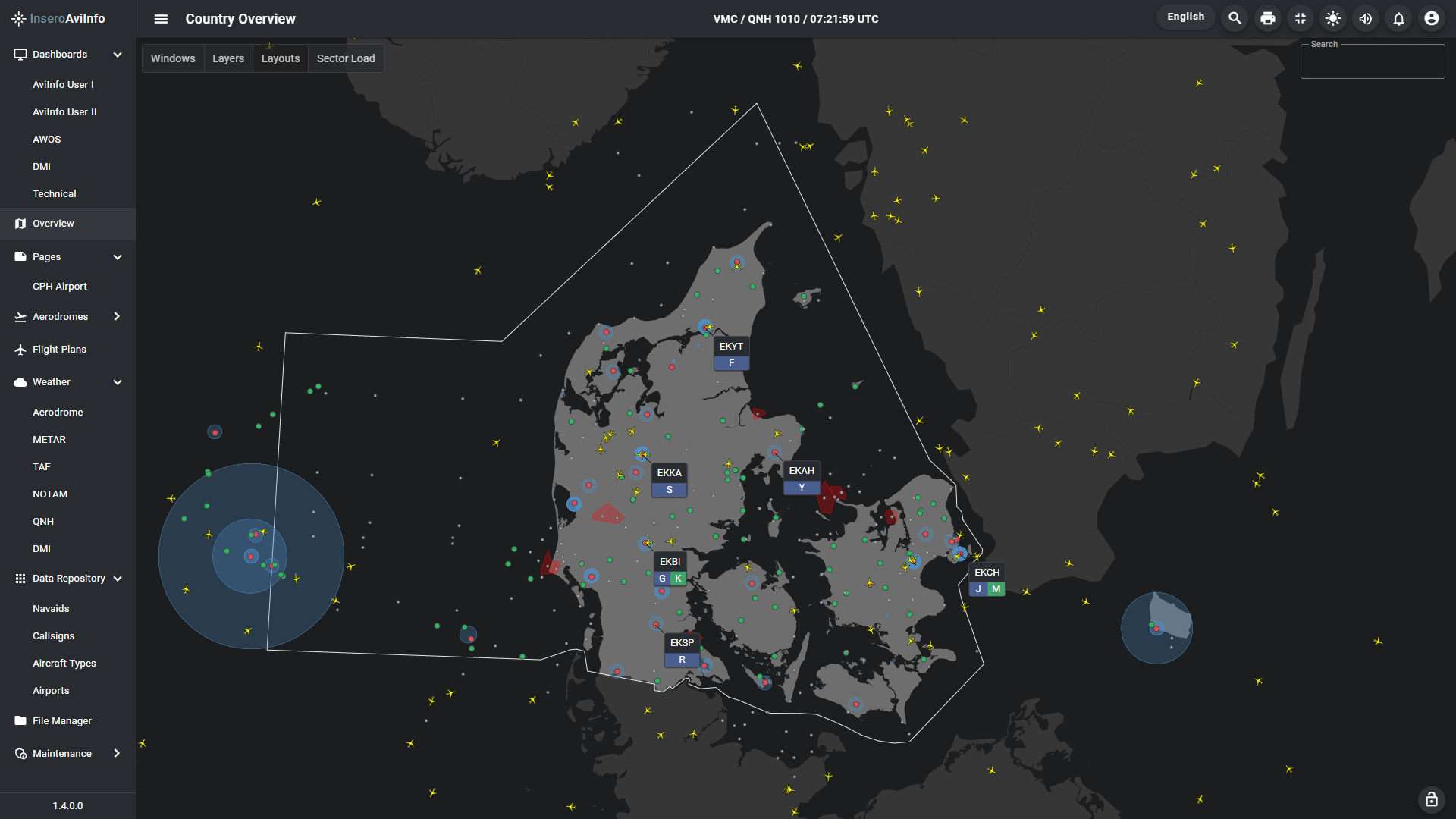The image size is (1456, 819).
Task: Toggle the green M runway tag at EKCH
Action: (996, 589)
